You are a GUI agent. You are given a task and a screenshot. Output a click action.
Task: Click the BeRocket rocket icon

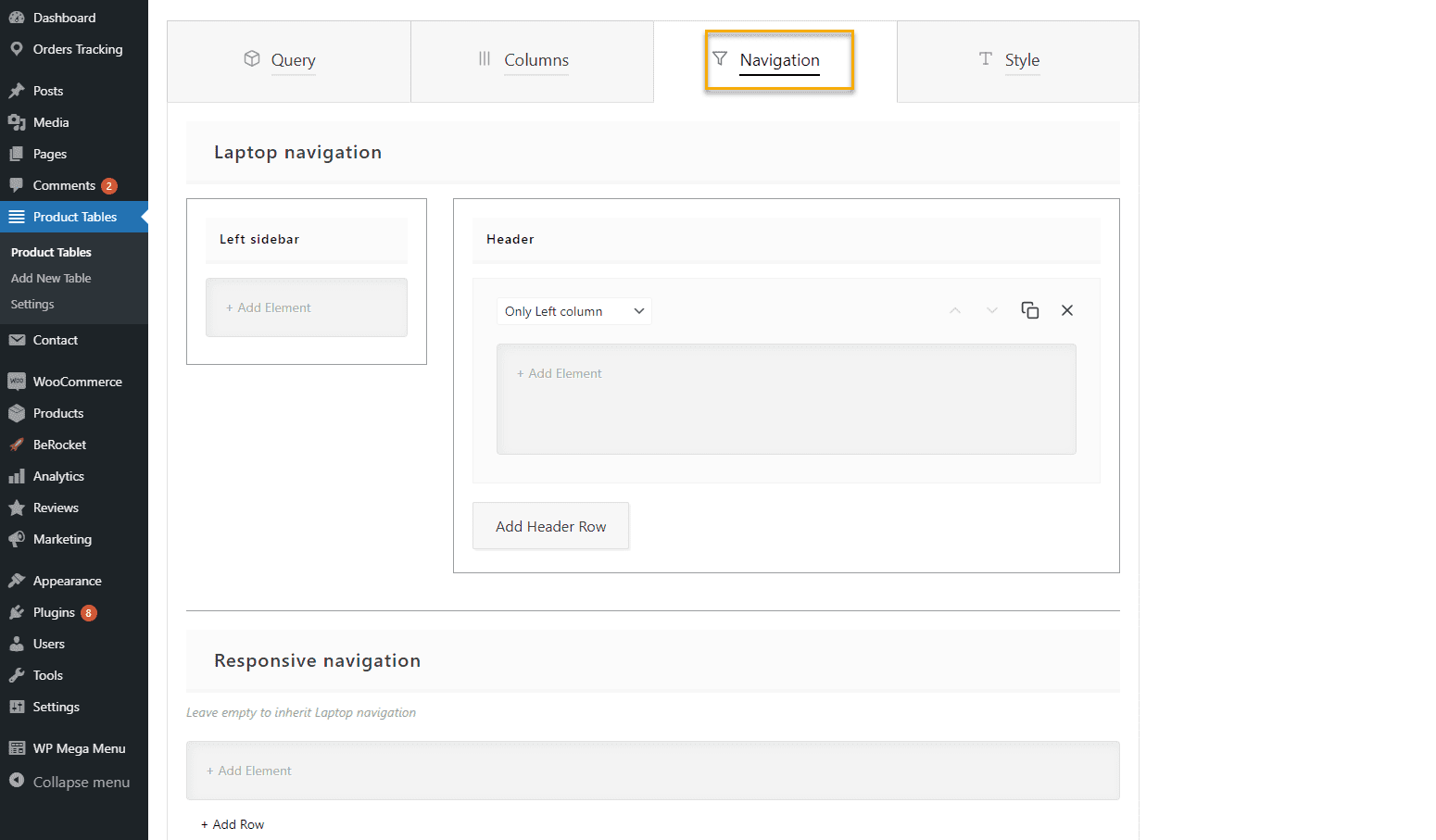click(x=17, y=445)
